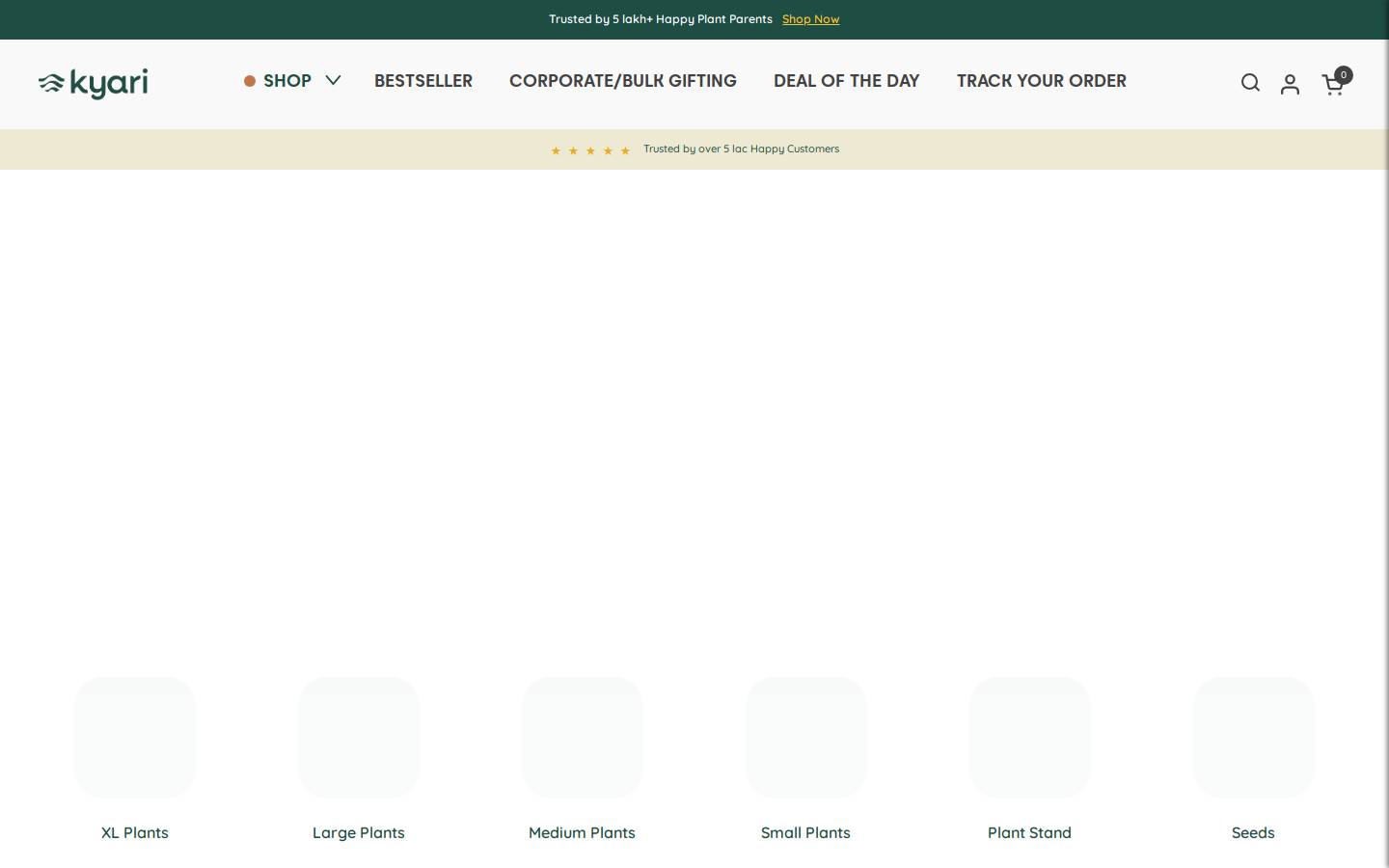This screenshot has width=1389, height=868.
Task: Click 'Trusted by 5 lakh+ Happy Plant Parents' text
Action: [661, 19]
